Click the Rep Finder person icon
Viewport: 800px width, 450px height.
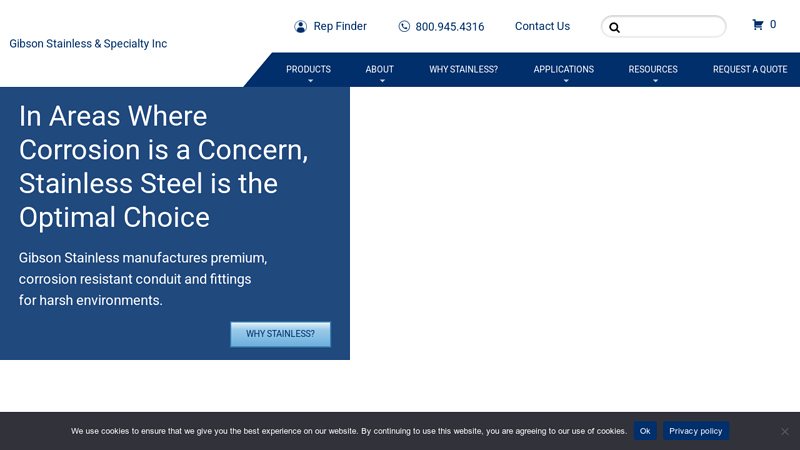[300, 27]
